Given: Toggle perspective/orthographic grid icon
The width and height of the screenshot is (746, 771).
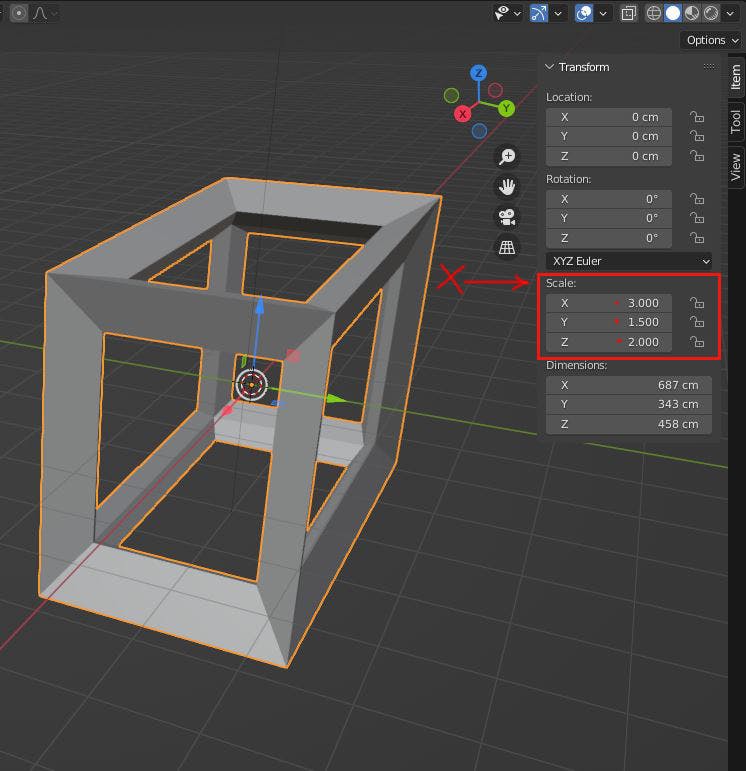Looking at the screenshot, I should click(507, 247).
